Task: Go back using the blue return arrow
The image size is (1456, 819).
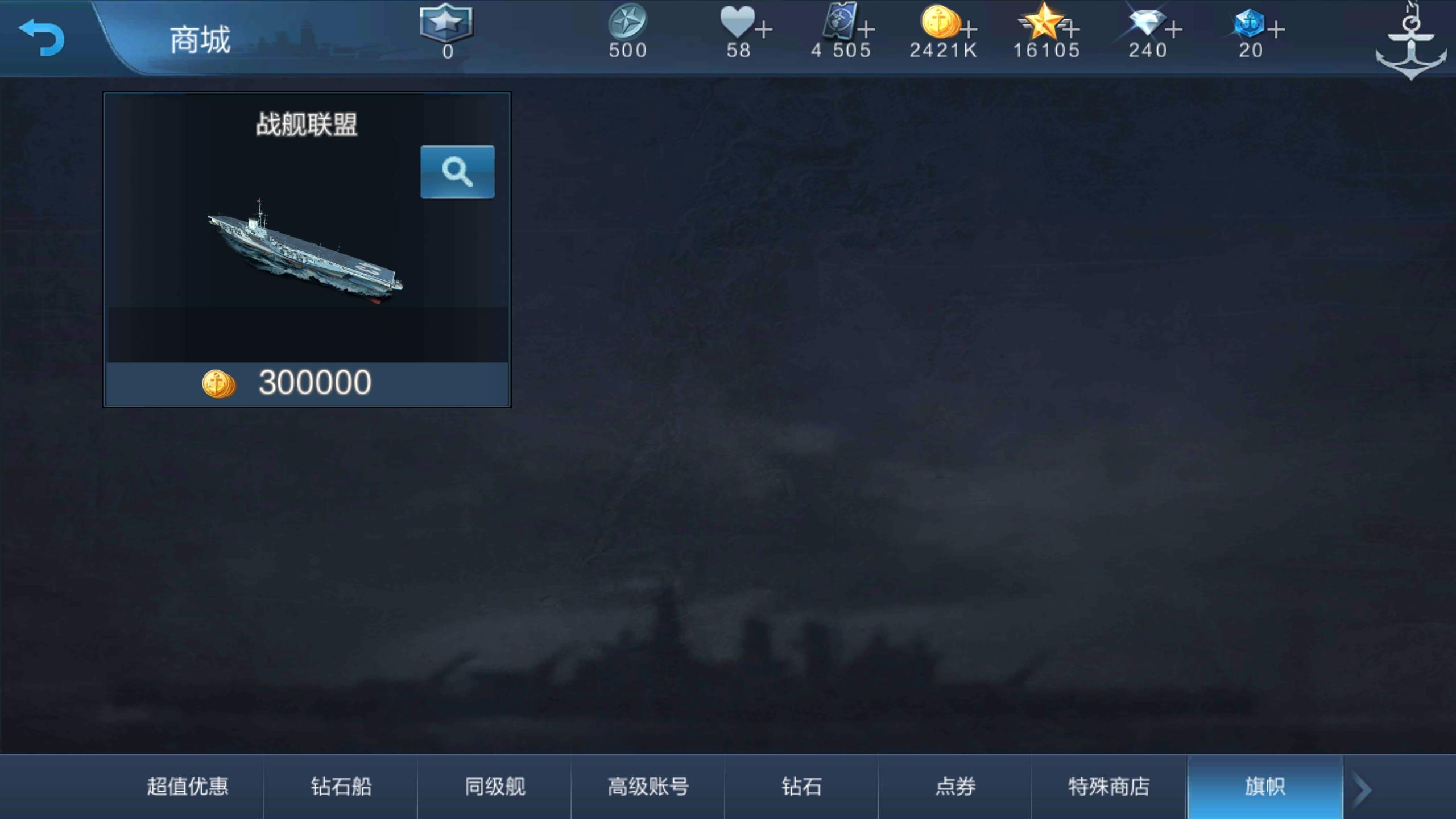Action: pos(42,37)
